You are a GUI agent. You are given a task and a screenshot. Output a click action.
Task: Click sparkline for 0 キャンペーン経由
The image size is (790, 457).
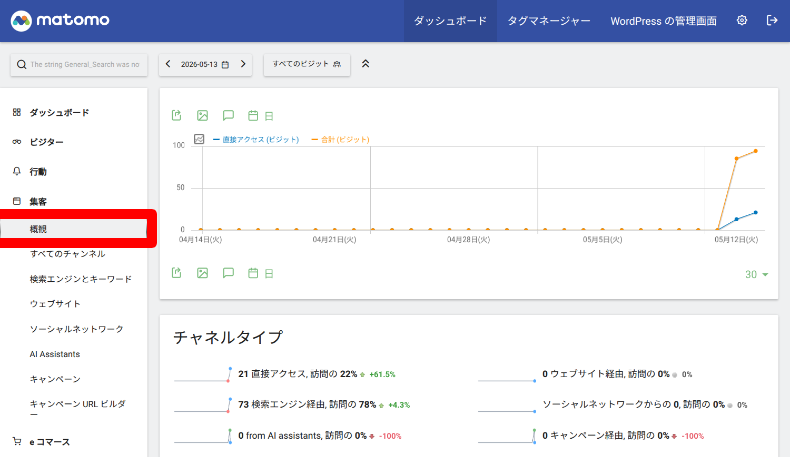tap(507, 436)
